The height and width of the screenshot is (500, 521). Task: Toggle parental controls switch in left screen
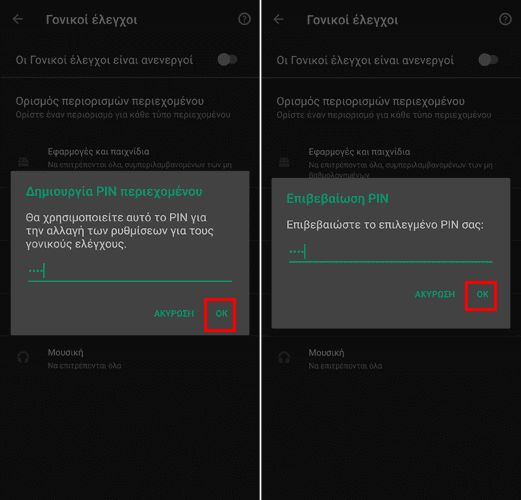[227, 60]
